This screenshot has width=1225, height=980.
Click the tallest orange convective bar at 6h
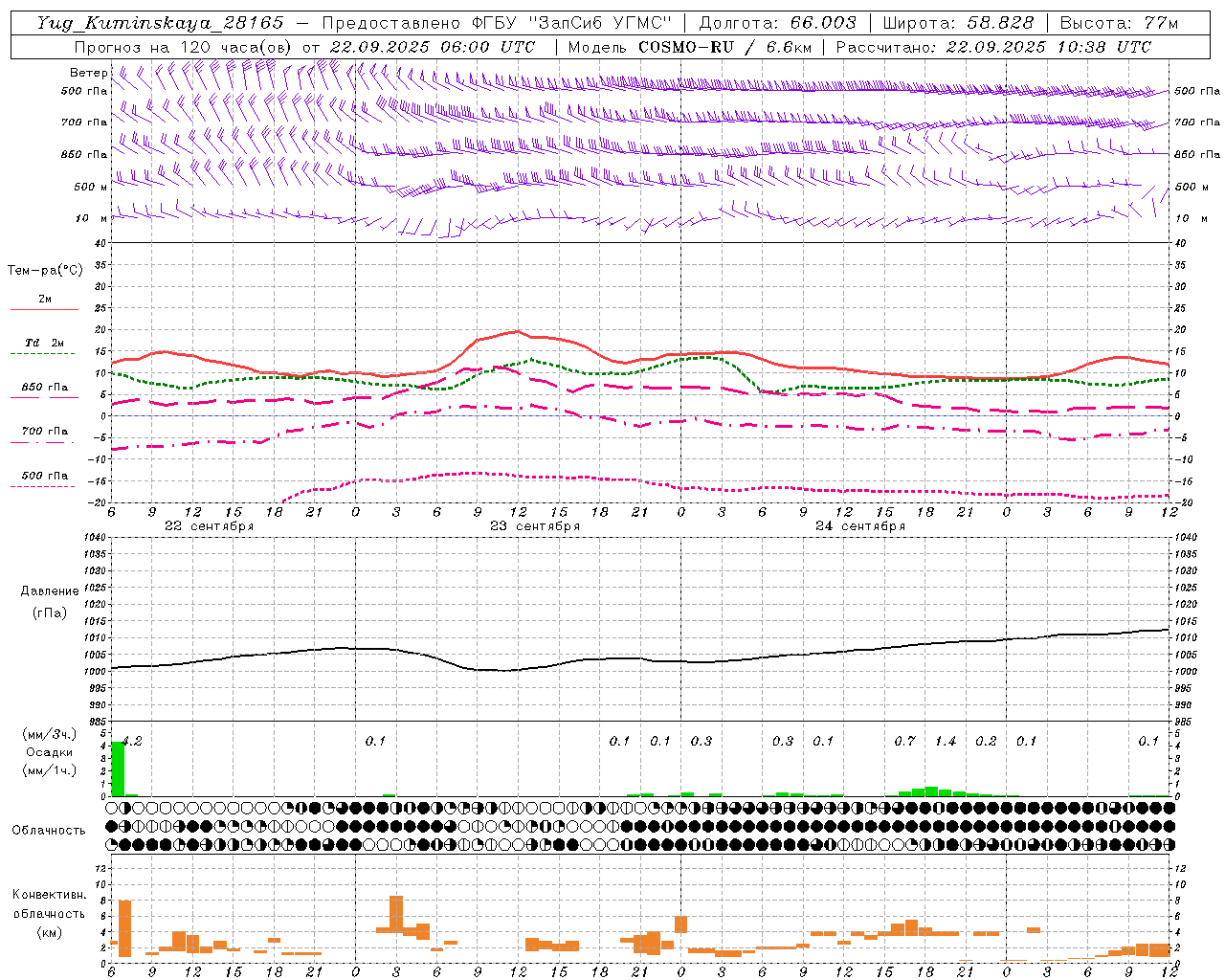click(124, 928)
